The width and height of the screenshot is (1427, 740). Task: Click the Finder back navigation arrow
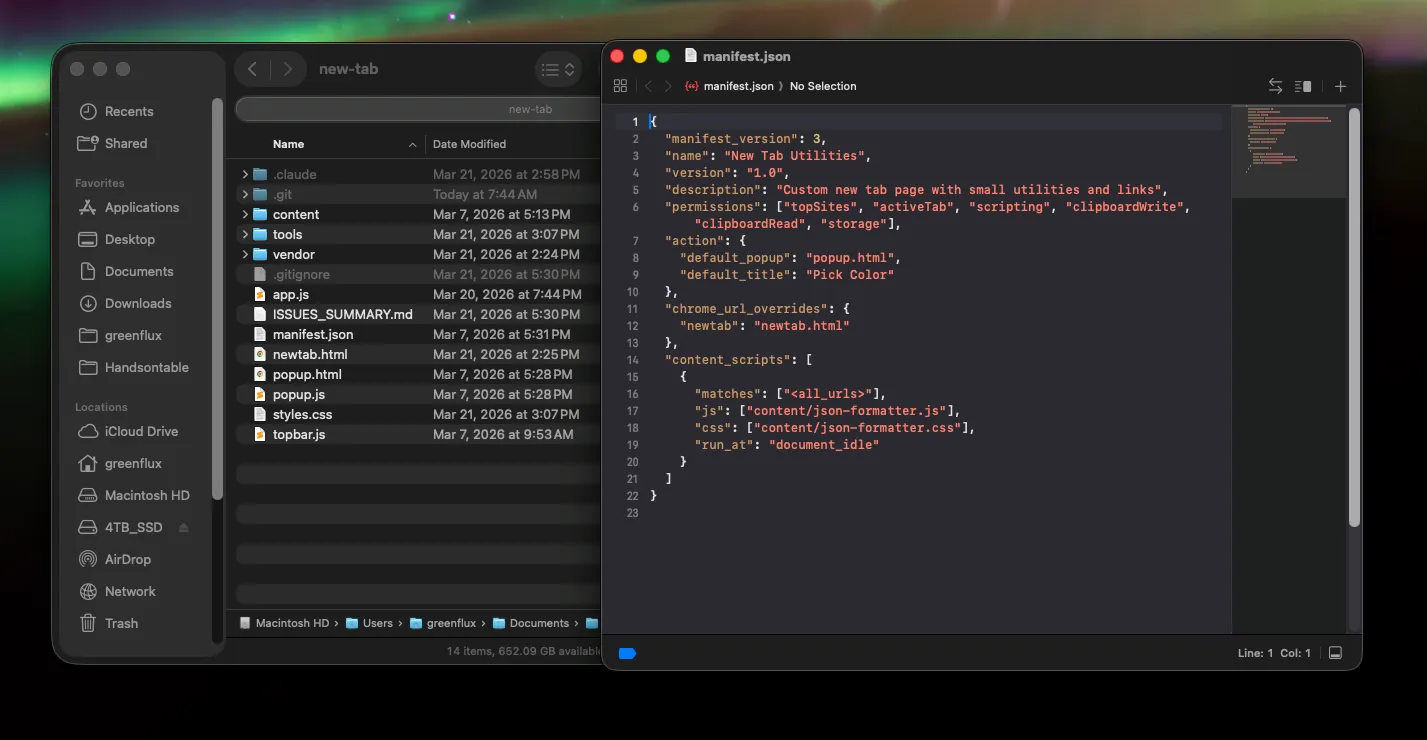tap(252, 68)
